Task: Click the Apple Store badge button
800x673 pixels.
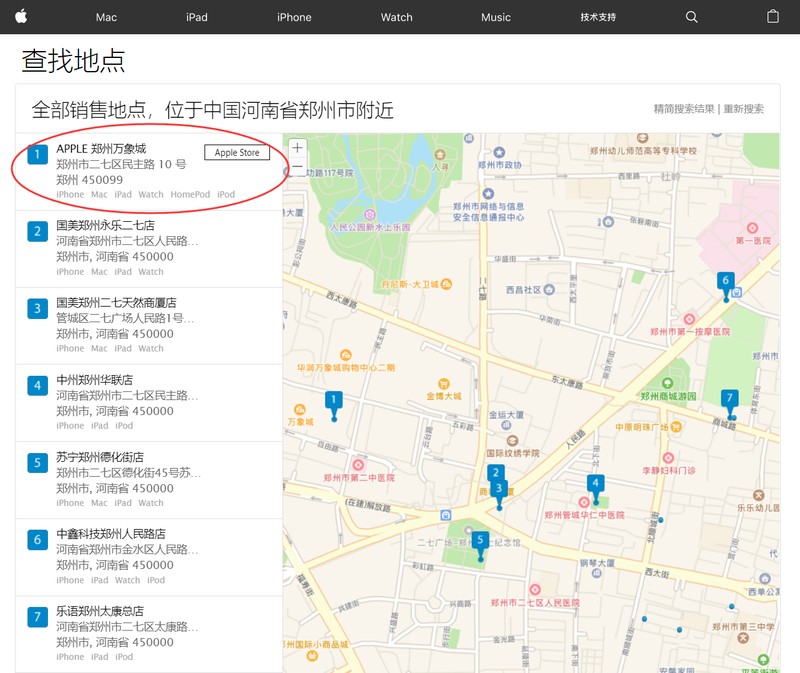Action: (x=237, y=153)
